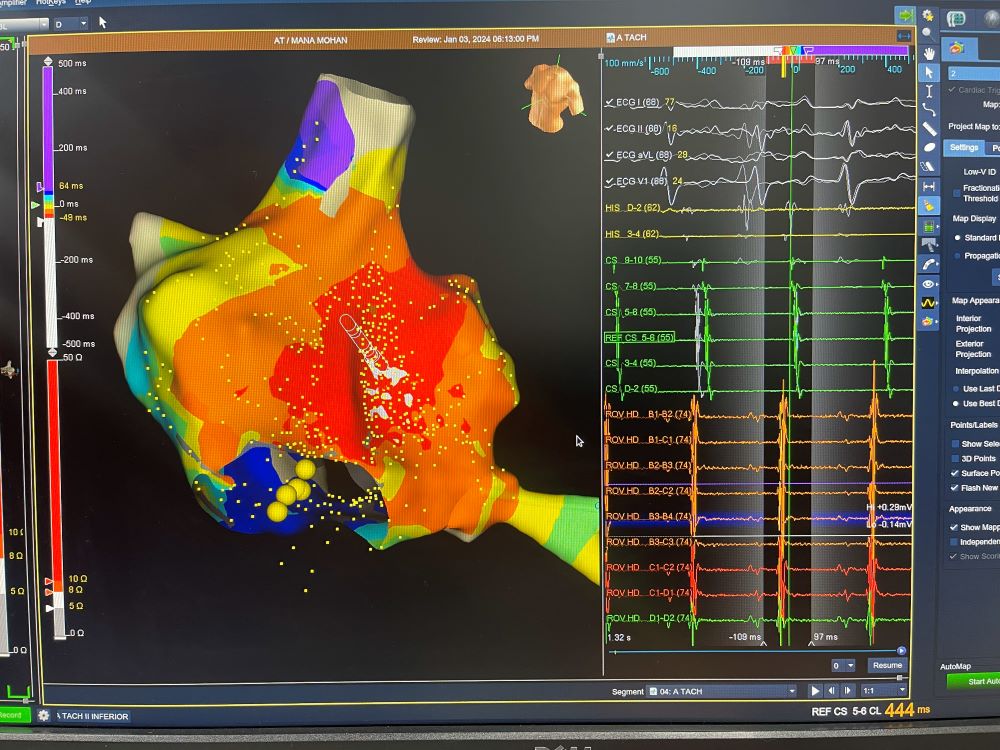Step forward one frame
The height and width of the screenshot is (750, 1000).
[x=848, y=691]
